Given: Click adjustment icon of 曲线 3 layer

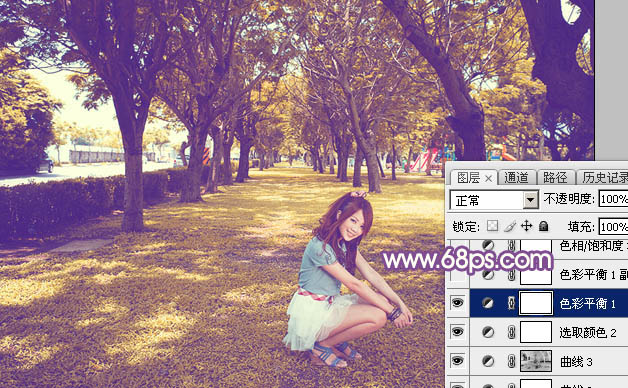Looking at the screenshot, I should 487,361.
